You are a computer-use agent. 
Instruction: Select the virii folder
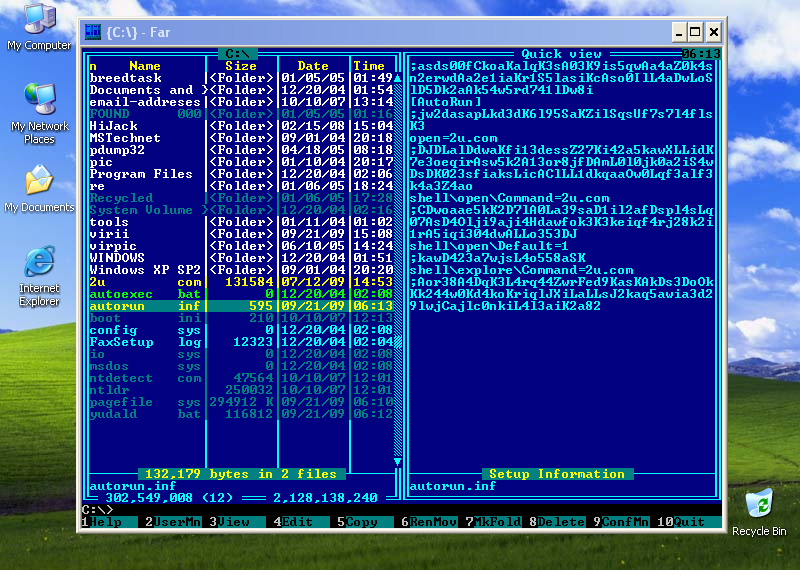241,234
